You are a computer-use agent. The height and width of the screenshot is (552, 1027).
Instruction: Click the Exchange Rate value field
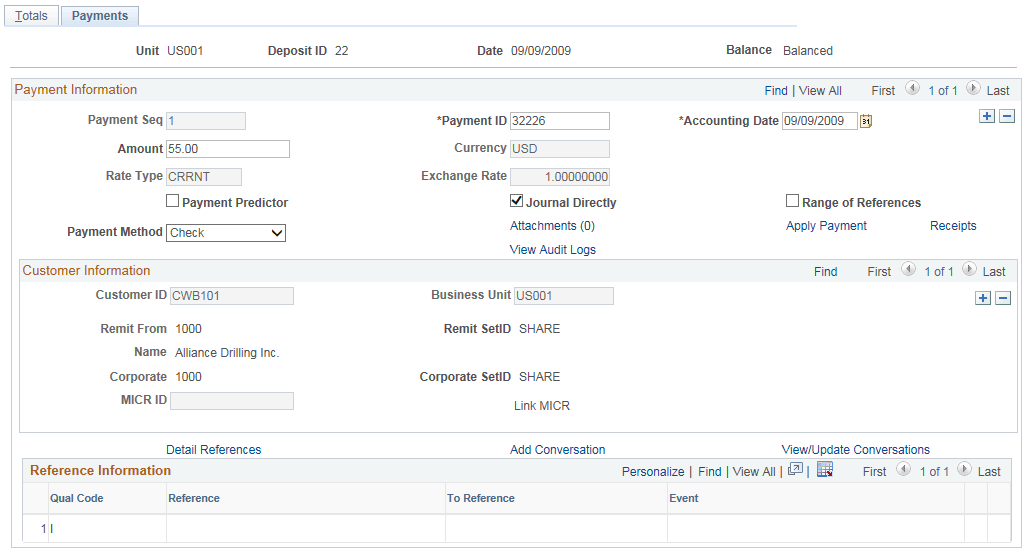tap(560, 177)
